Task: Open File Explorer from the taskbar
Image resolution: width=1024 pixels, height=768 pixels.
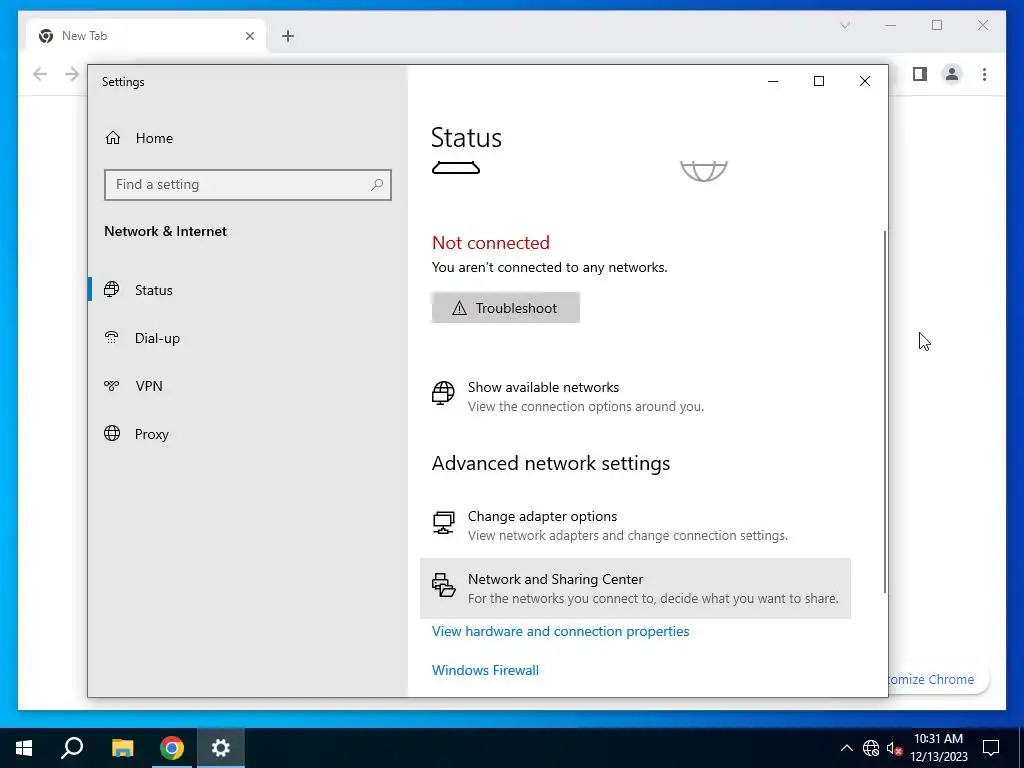Action: [122, 748]
